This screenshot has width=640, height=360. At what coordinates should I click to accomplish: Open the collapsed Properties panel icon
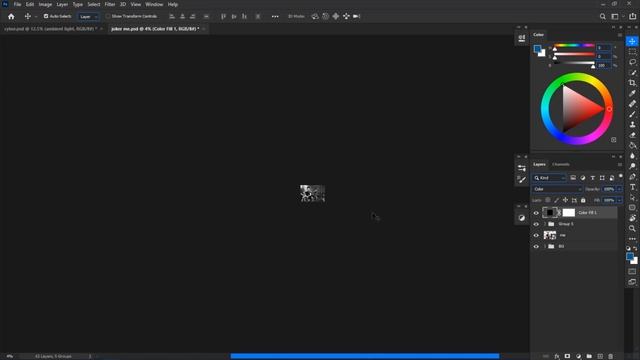(522, 168)
